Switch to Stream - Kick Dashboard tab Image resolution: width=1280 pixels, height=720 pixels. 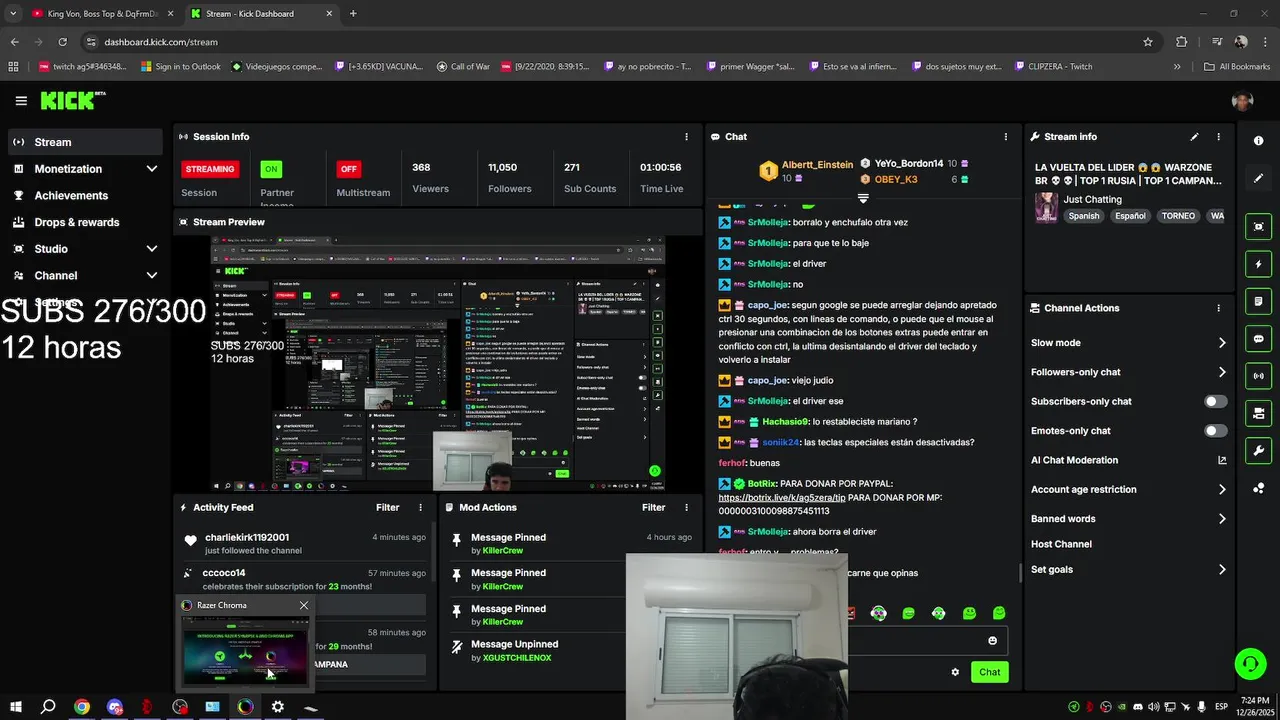pyautogui.click(x=262, y=14)
